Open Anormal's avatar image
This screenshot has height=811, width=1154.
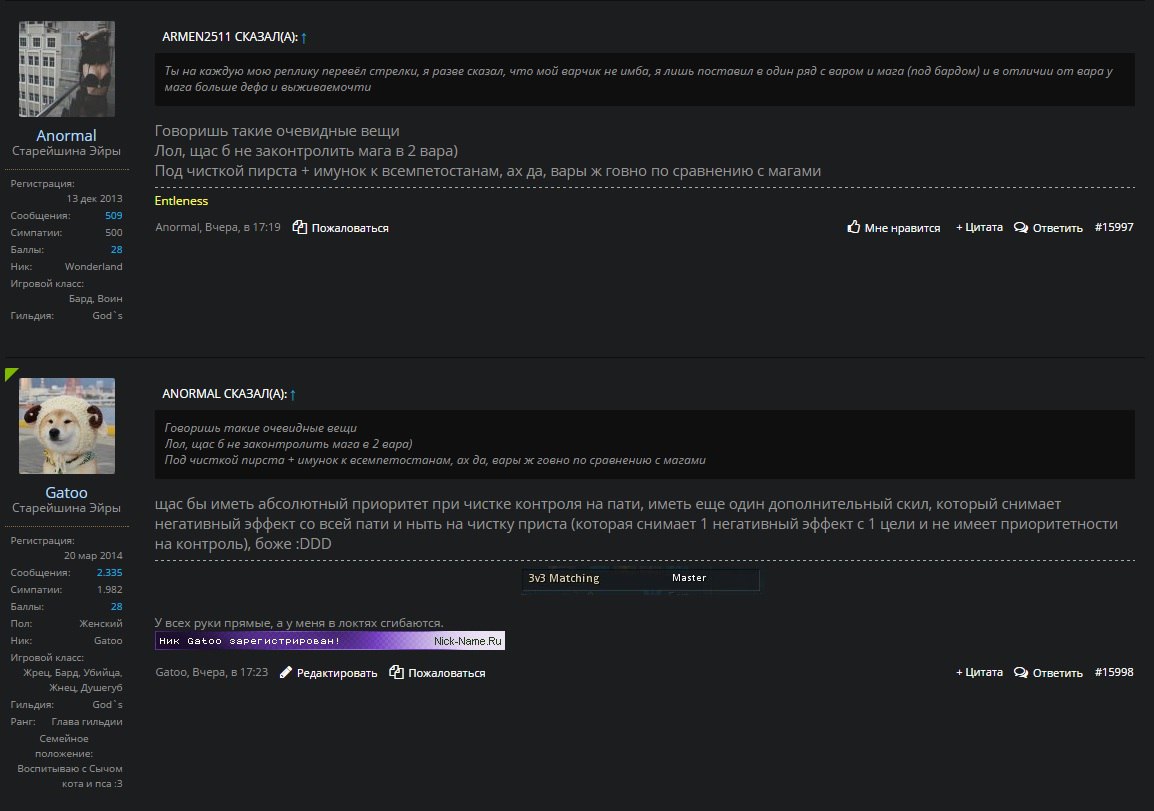pos(67,69)
